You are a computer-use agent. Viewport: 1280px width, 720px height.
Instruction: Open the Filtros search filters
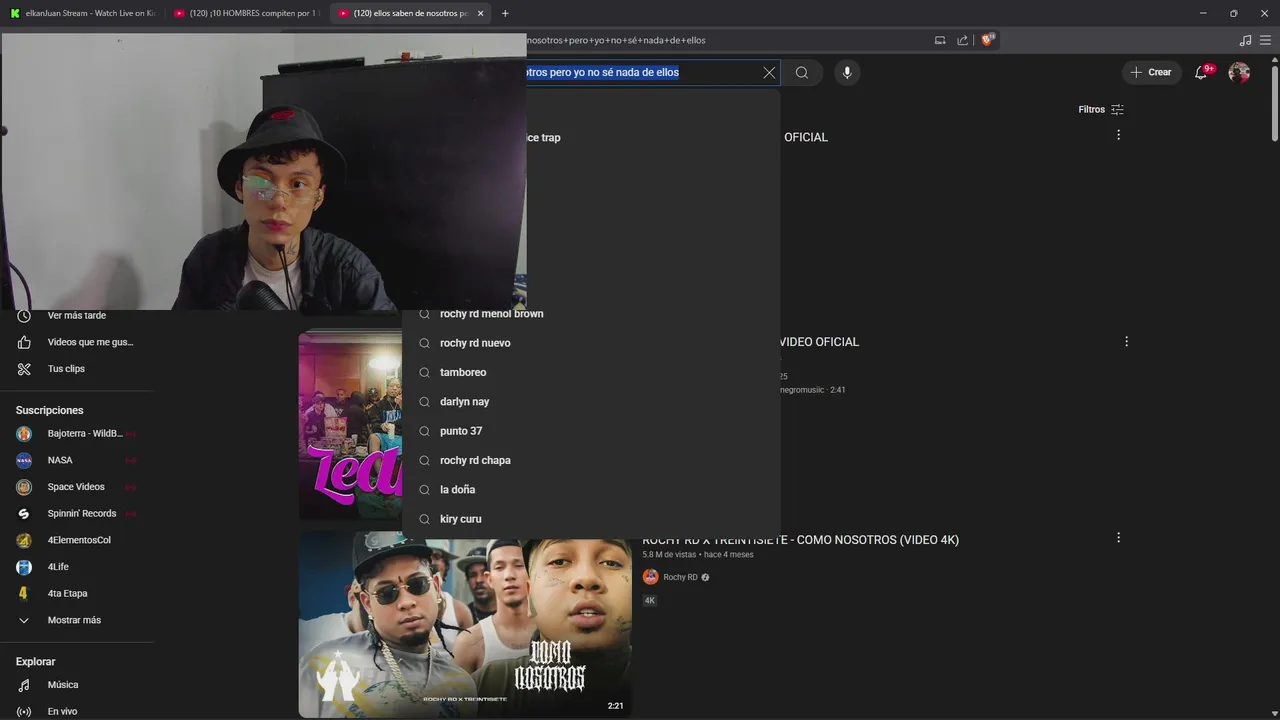1101,109
